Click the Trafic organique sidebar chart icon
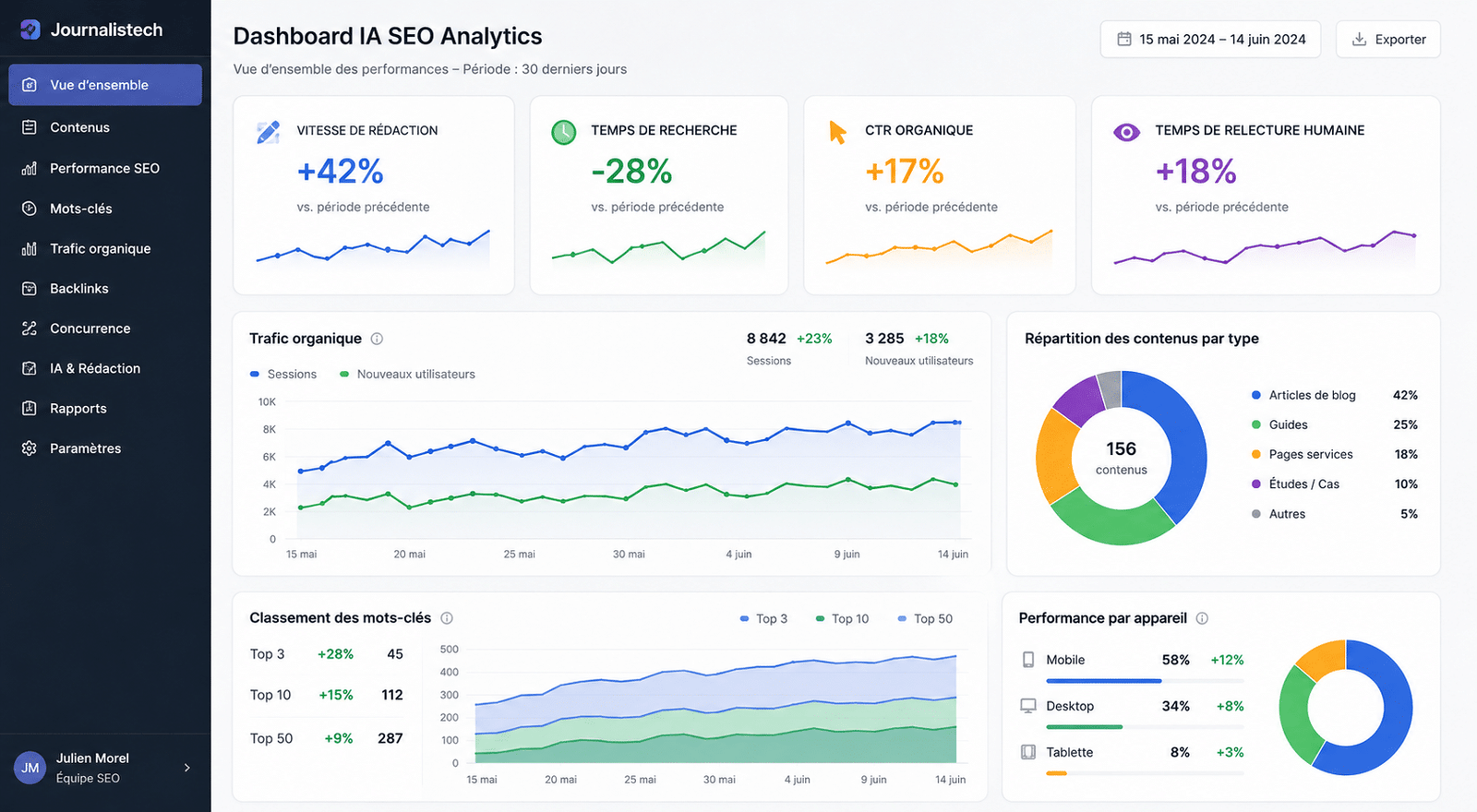This screenshot has height=812, width=1477. pyautogui.click(x=30, y=248)
